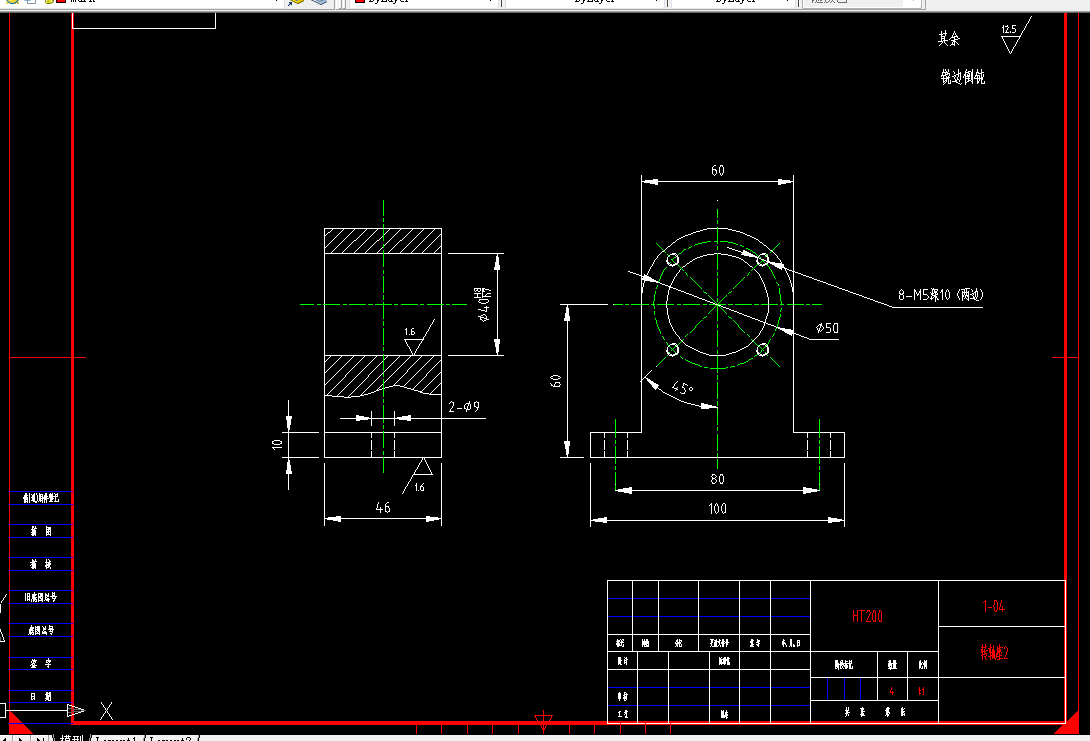The height and width of the screenshot is (741, 1090).
Task: Select the 2-φ9 hole annotation
Action: click(x=464, y=407)
